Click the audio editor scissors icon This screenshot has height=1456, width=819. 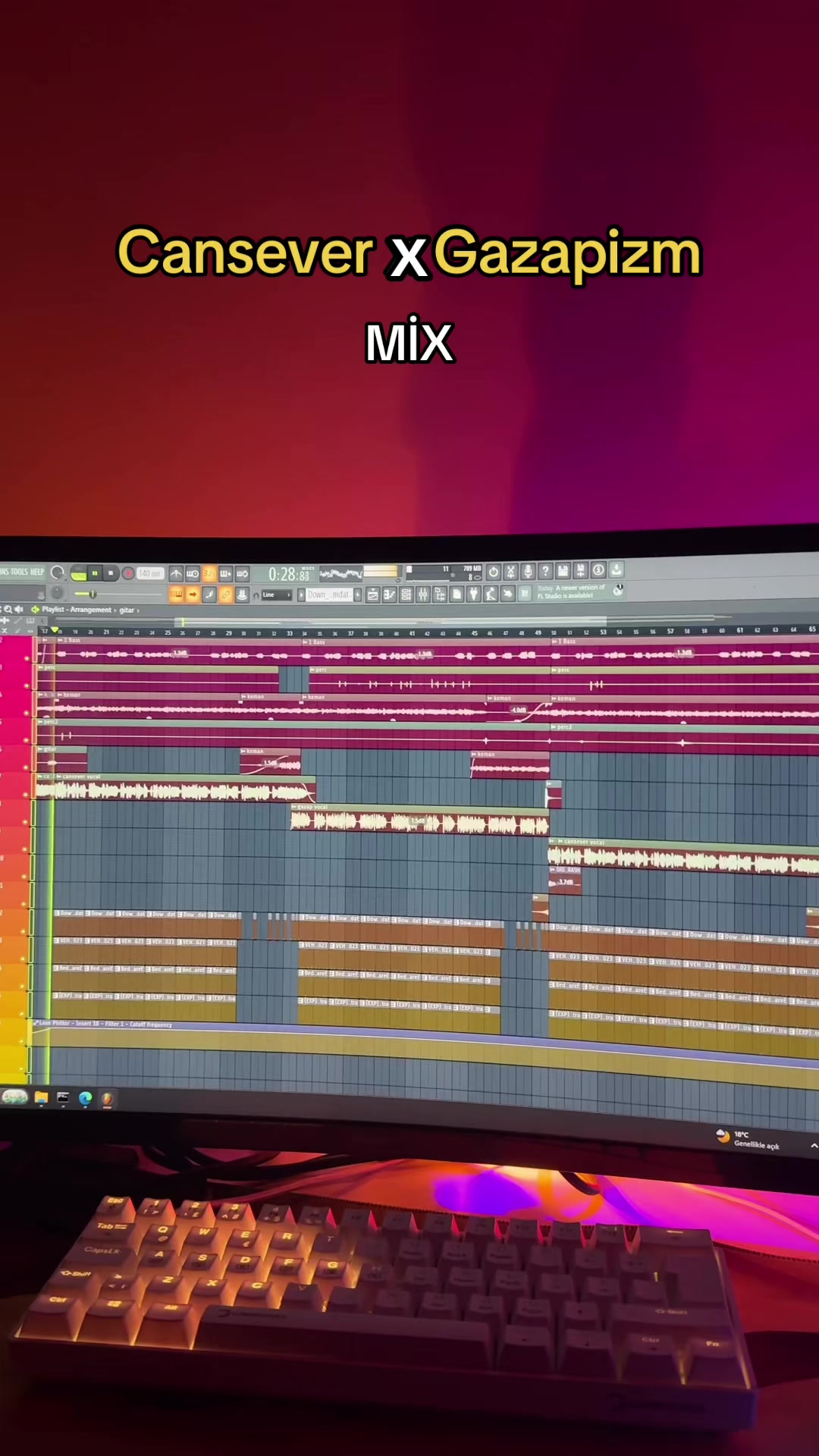click(x=510, y=573)
